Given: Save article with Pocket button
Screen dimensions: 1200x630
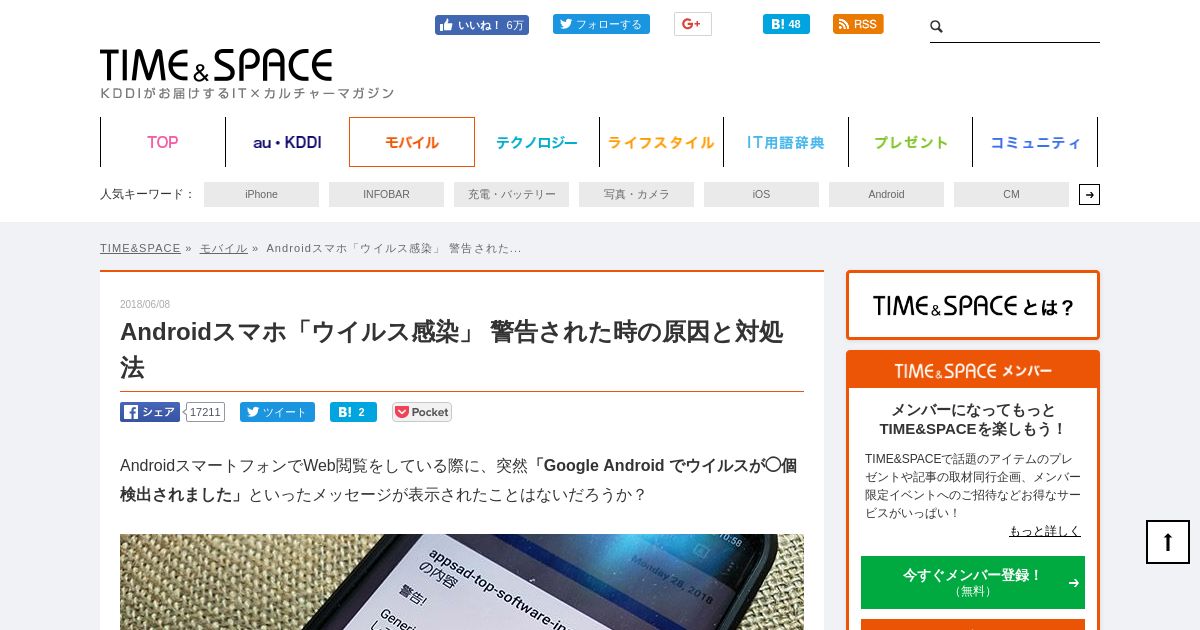Looking at the screenshot, I should pyautogui.click(x=422, y=412).
